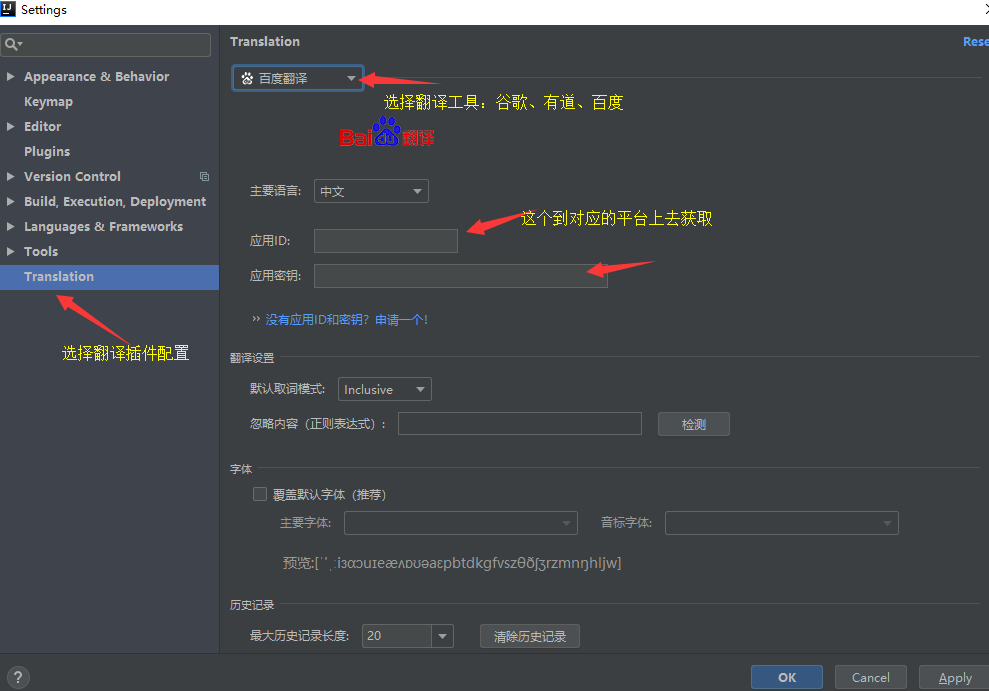Select Translation in the settings tree

click(109, 277)
